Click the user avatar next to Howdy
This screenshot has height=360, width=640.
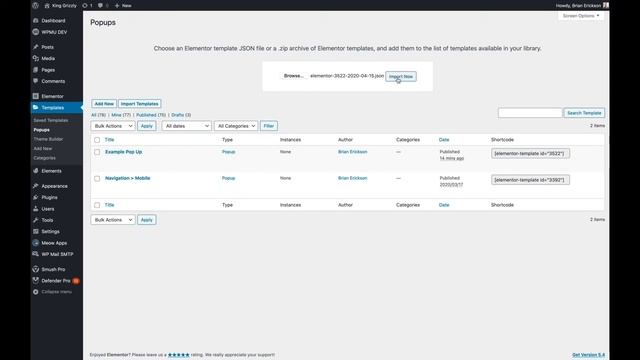(606, 5)
